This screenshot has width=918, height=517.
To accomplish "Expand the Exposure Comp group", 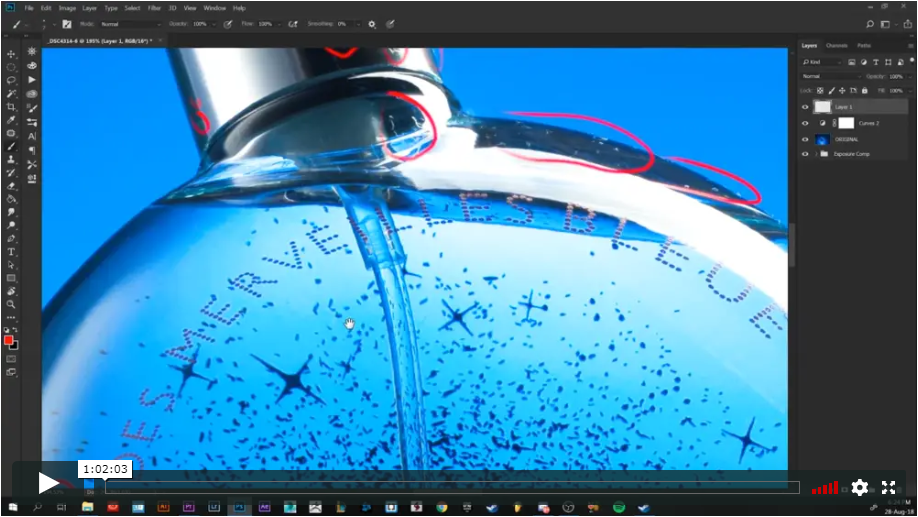I will 816,154.
